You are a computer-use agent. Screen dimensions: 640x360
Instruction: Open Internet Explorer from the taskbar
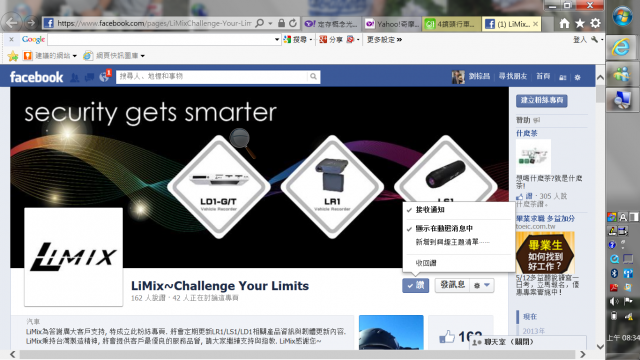[622, 47]
